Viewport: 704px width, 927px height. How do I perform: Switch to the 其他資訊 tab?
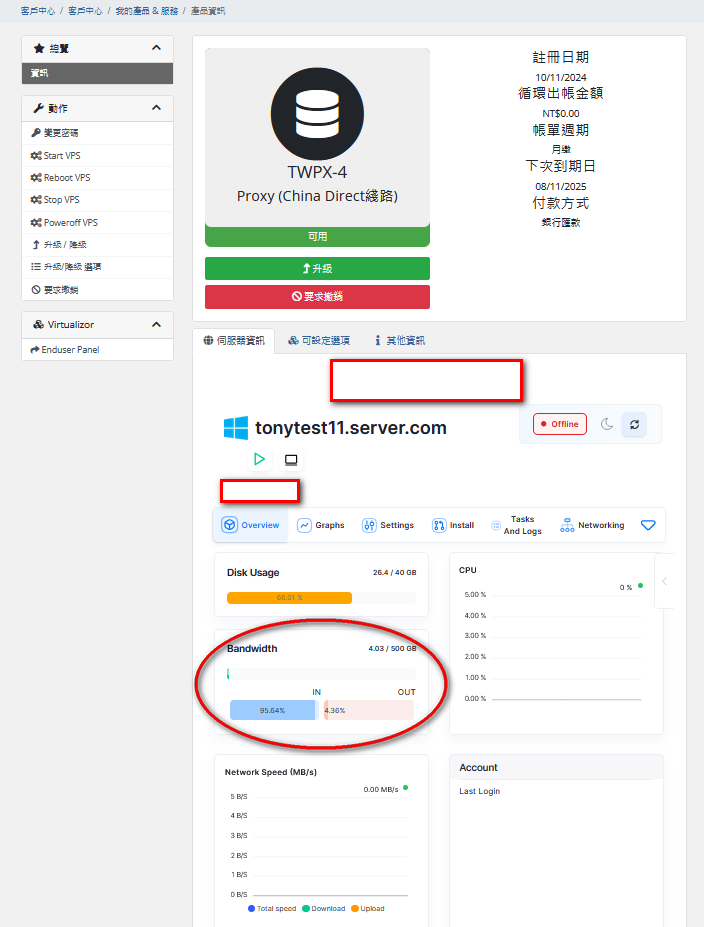pyautogui.click(x=399, y=340)
